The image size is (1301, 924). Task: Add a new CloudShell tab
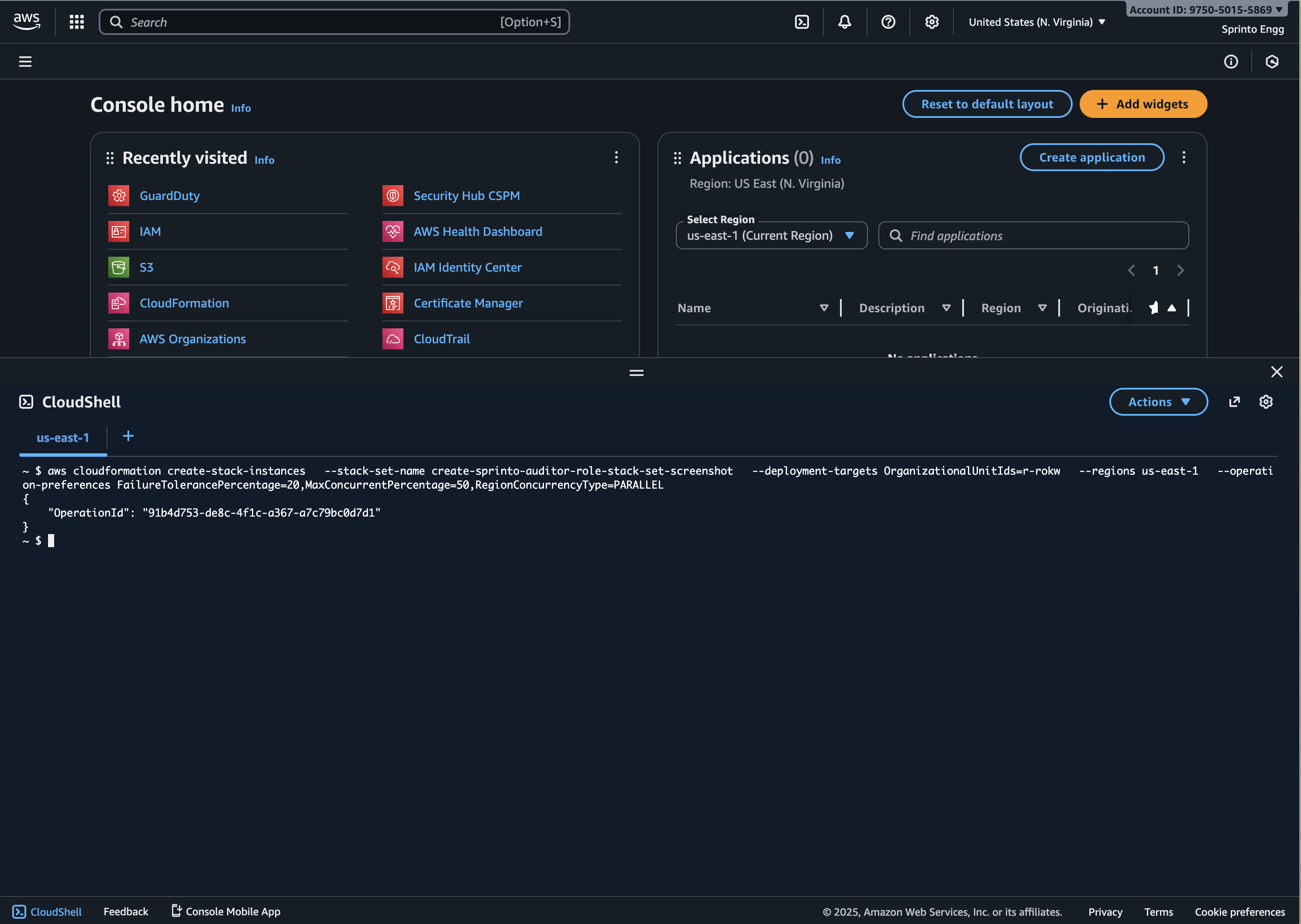tap(128, 436)
